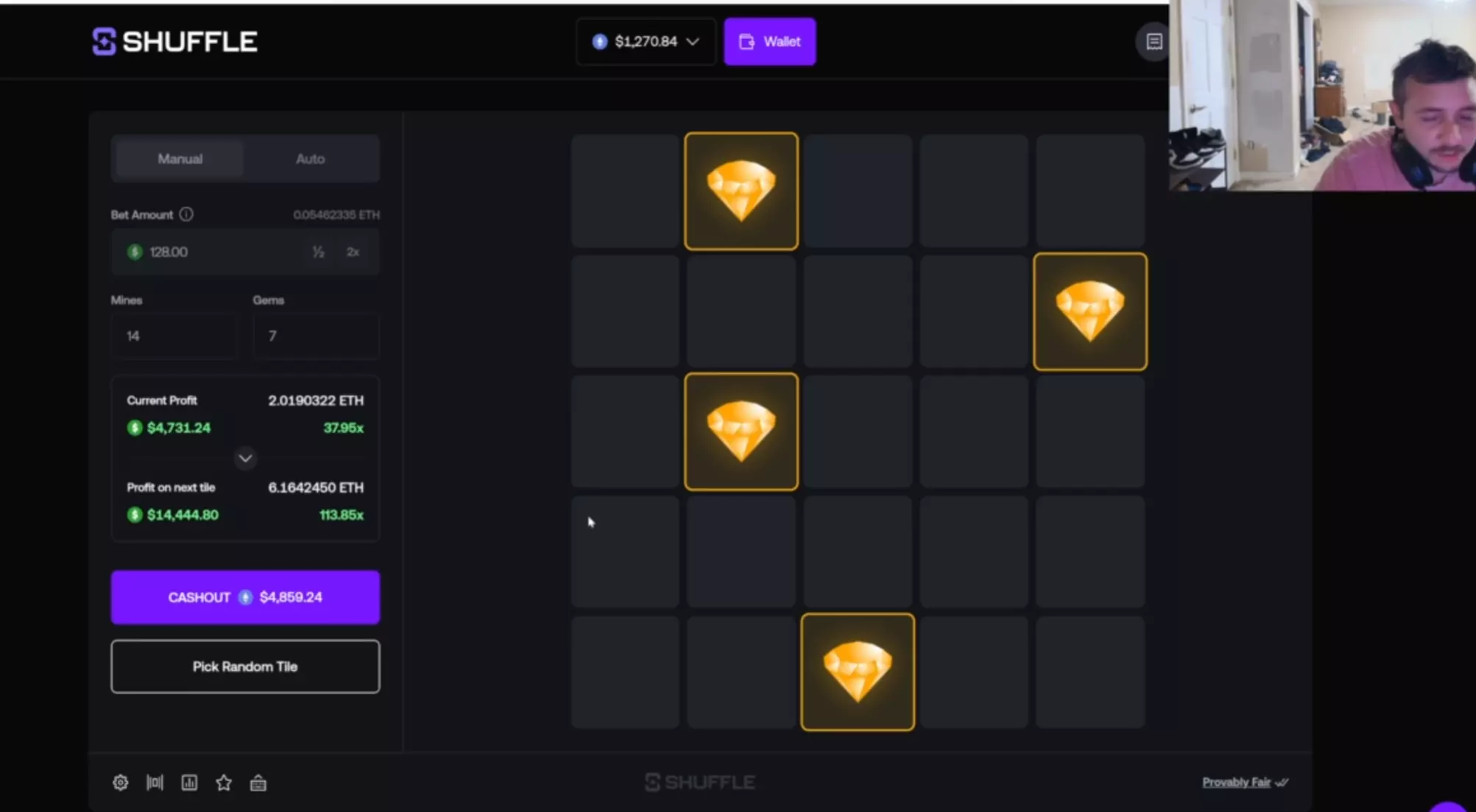Reveal tile in first row, first column

coord(625,191)
